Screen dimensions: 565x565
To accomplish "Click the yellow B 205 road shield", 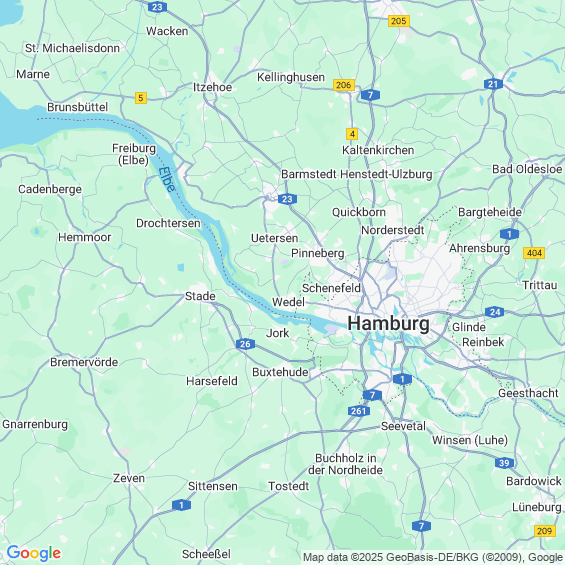I will pyautogui.click(x=399, y=21).
